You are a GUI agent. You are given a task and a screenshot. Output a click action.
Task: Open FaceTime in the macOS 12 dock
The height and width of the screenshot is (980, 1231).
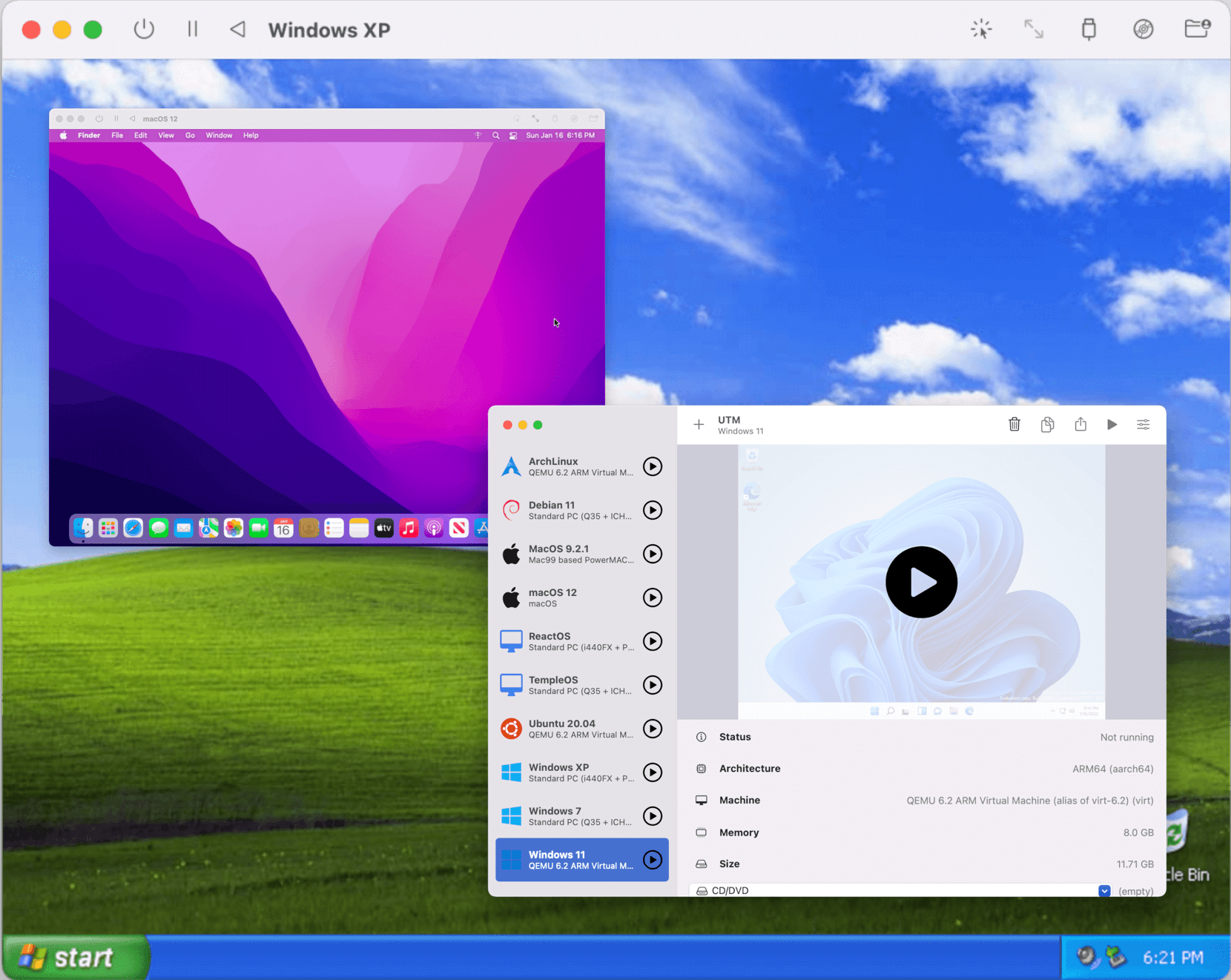pos(259,528)
